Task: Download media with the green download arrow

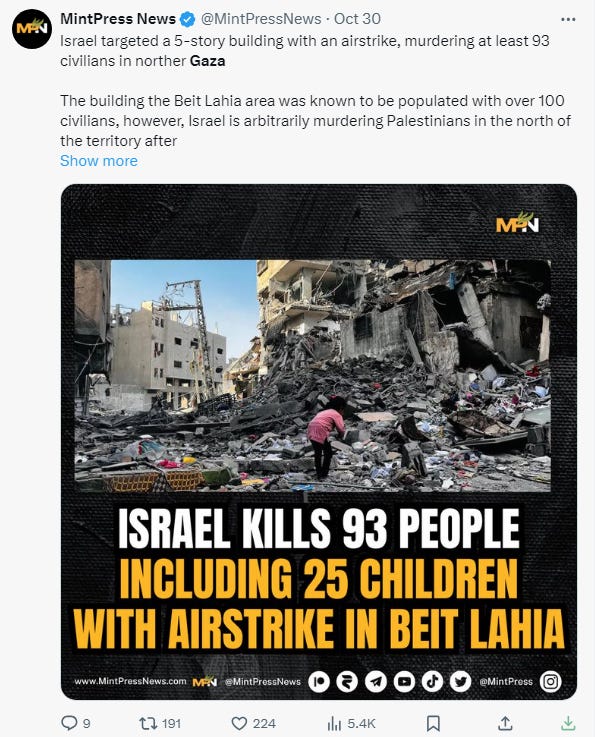Action: (568, 722)
